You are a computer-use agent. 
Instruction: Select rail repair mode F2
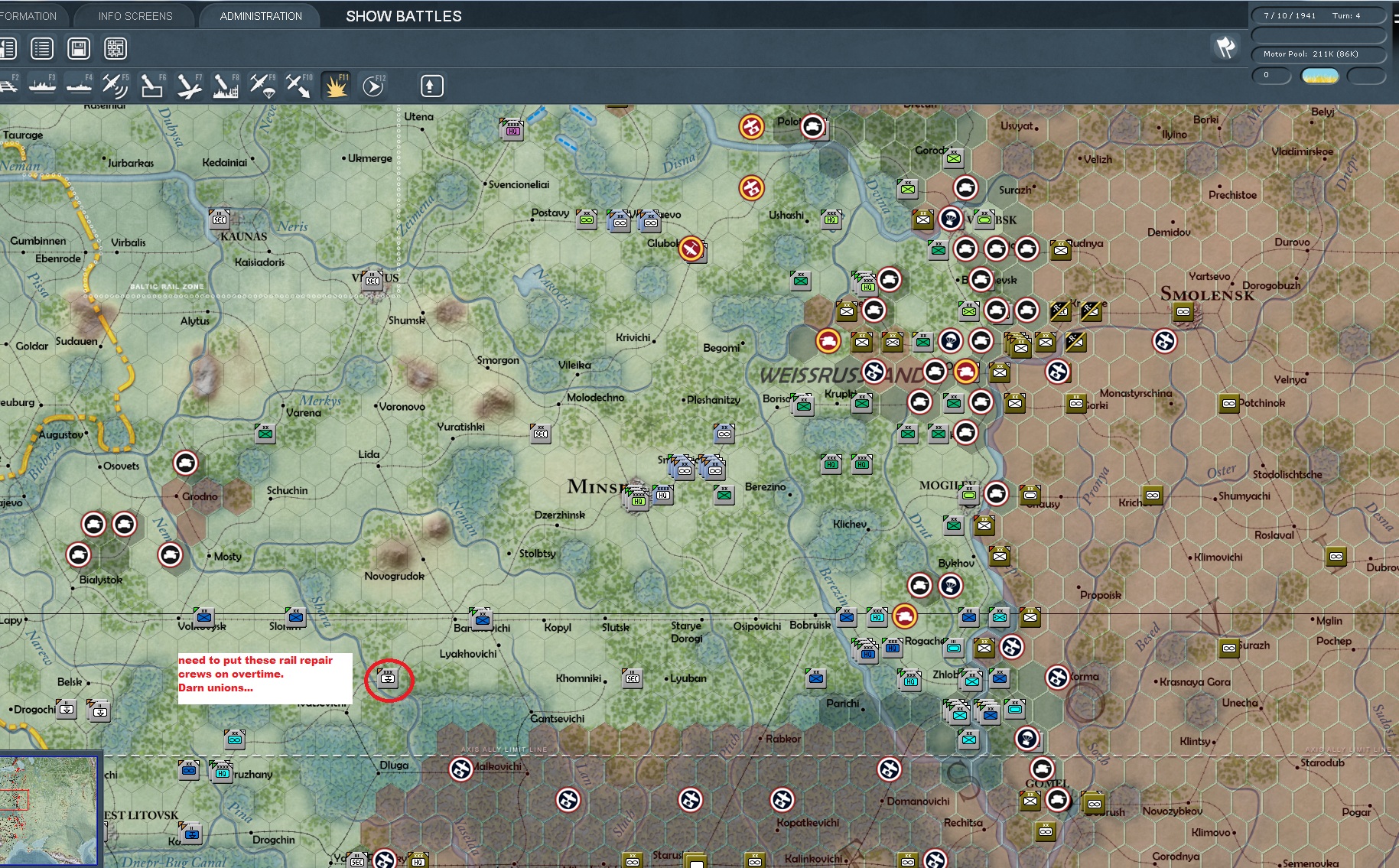(x=8, y=86)
